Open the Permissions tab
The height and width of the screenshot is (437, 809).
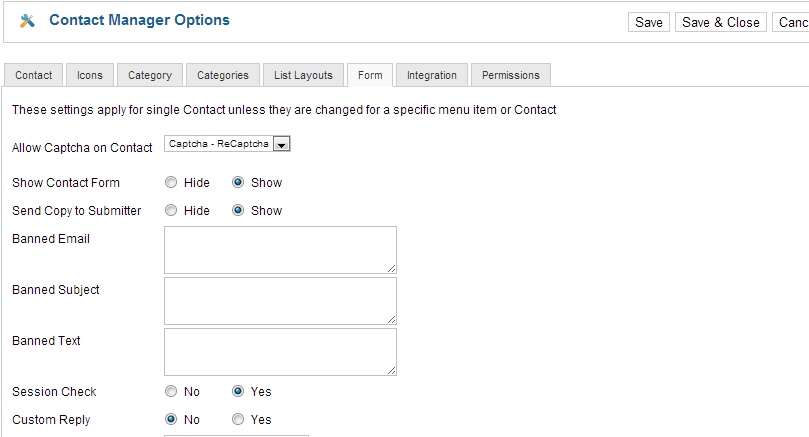tap(511, 75)
